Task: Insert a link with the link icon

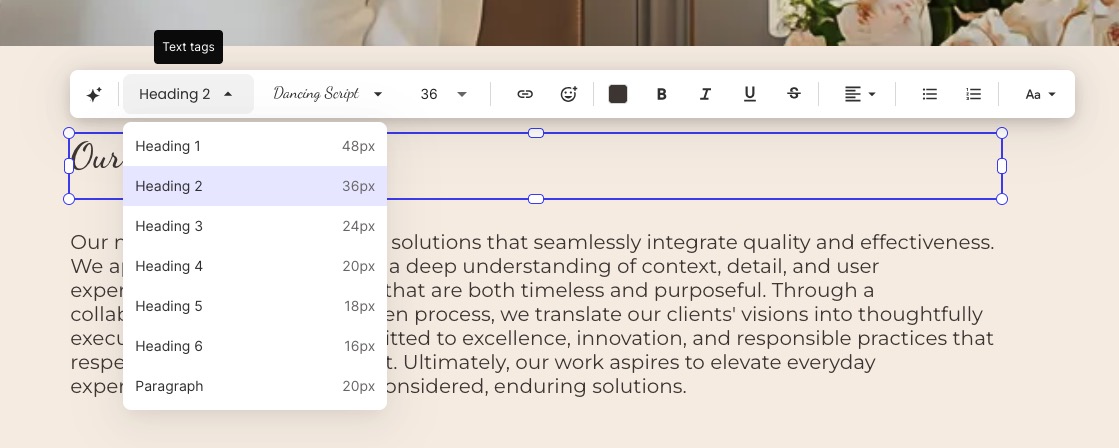Action: point(525,94)
